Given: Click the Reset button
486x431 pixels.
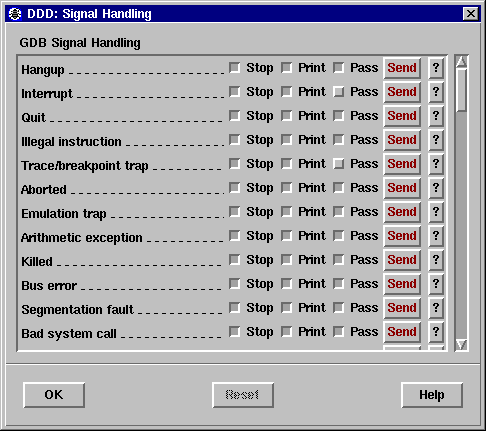Looking at the screenshot, I should [243, 395].
